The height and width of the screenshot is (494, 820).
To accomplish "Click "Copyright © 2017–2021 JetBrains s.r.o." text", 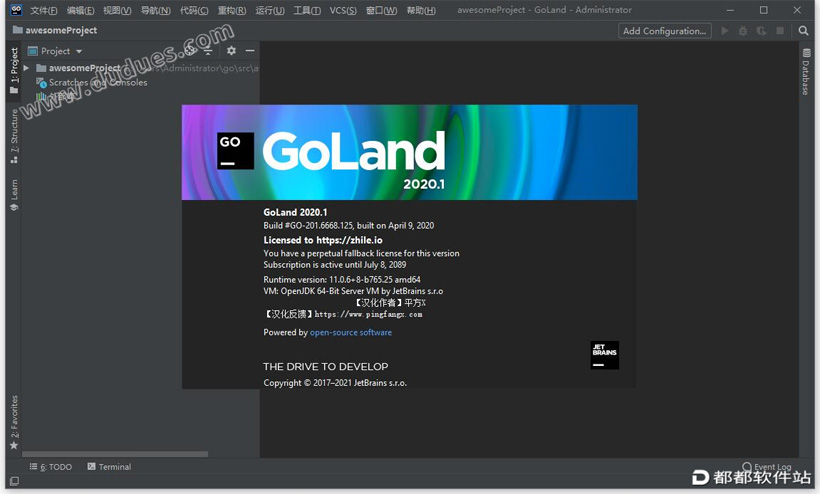I will pos(335,383).
